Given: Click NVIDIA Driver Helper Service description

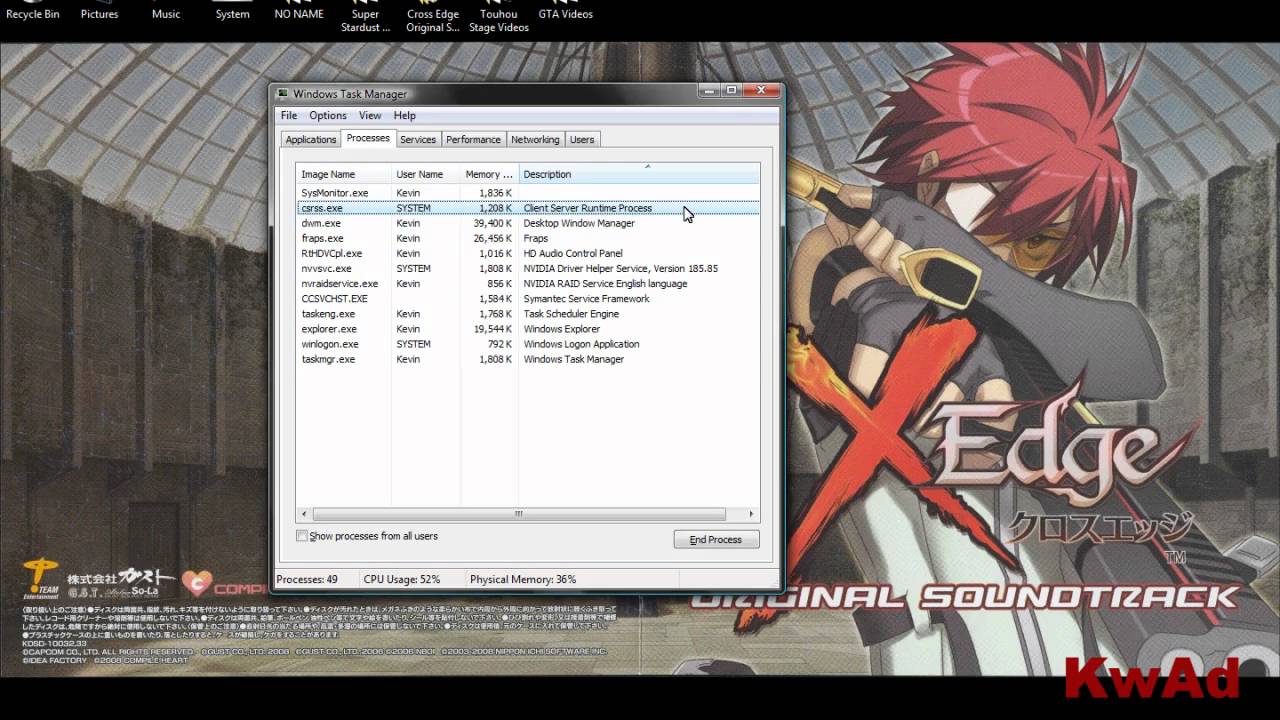Looking at the screenshot, I should [620, 268].
